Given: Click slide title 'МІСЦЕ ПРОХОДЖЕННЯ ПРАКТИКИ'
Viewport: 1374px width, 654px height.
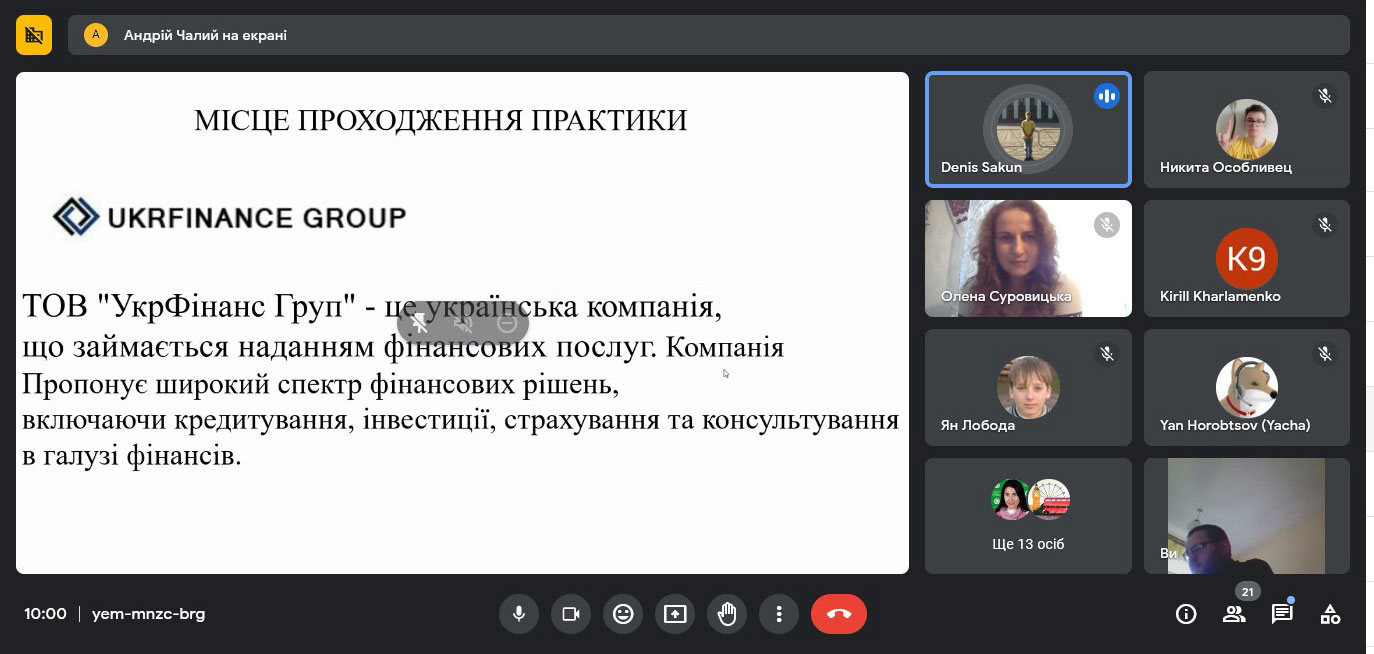Looking at the screenshot, I should click(441, 121).
